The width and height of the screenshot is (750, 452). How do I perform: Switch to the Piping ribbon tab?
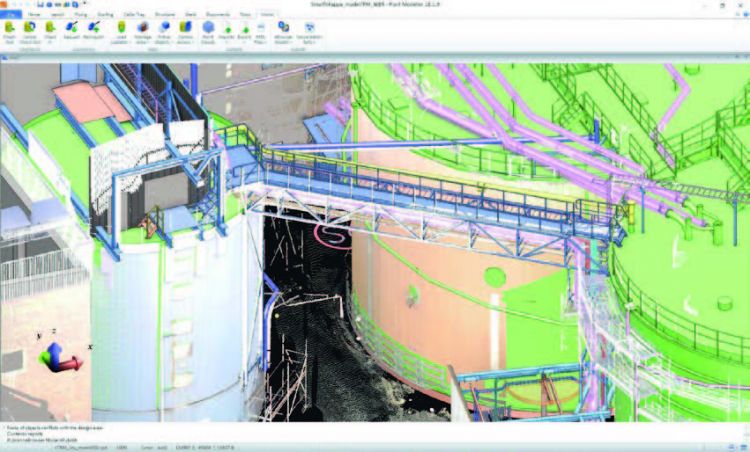[x=81, y=14]
